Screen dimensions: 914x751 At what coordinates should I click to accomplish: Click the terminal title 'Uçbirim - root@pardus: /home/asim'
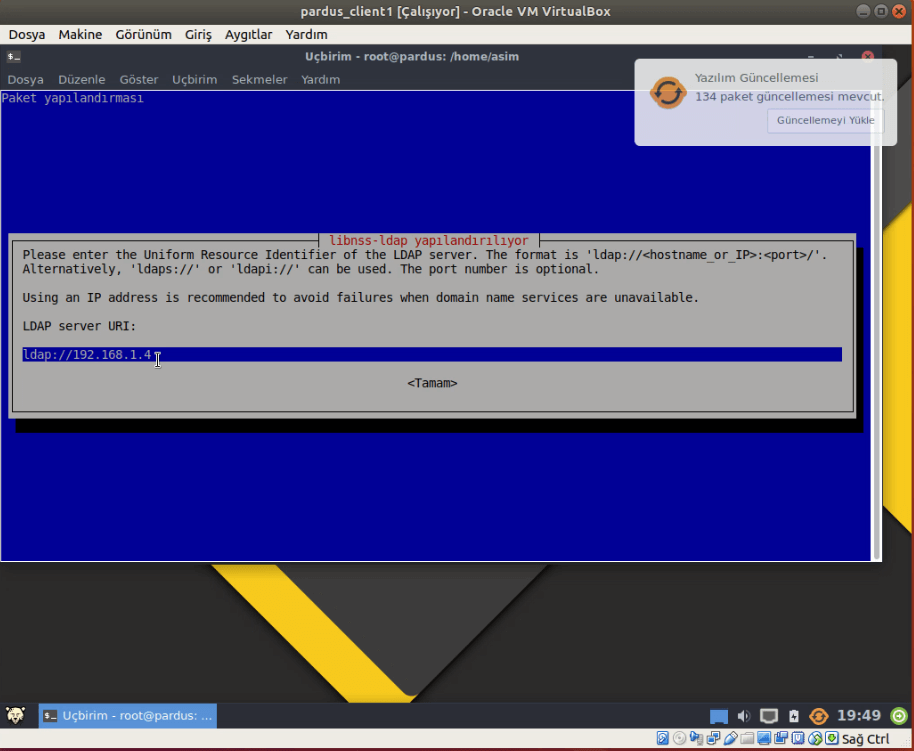click(x=412, y=57)
